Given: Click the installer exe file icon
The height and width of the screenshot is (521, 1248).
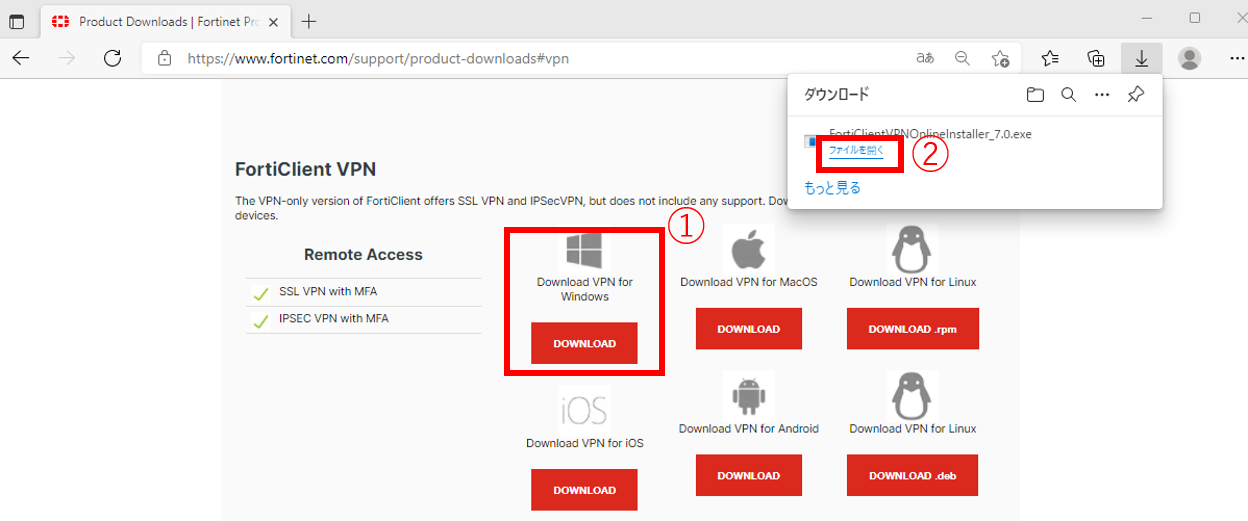Looking at the screenshot, I should [x=812, y=141].
